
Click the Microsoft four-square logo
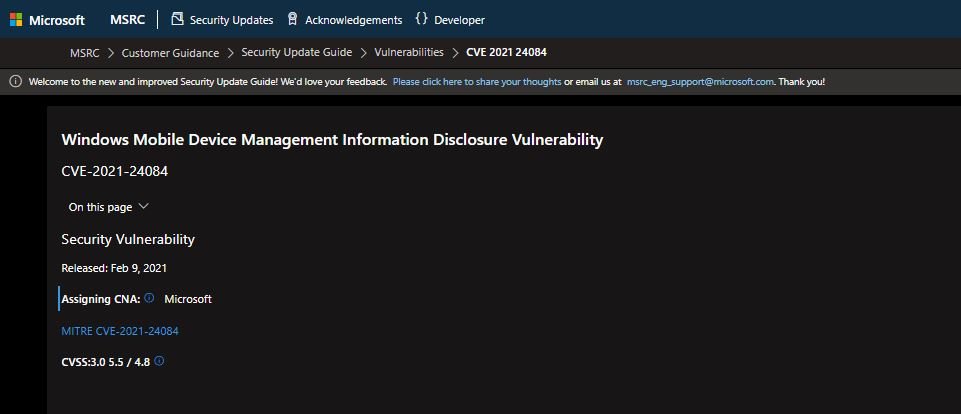tap(16, 20)
